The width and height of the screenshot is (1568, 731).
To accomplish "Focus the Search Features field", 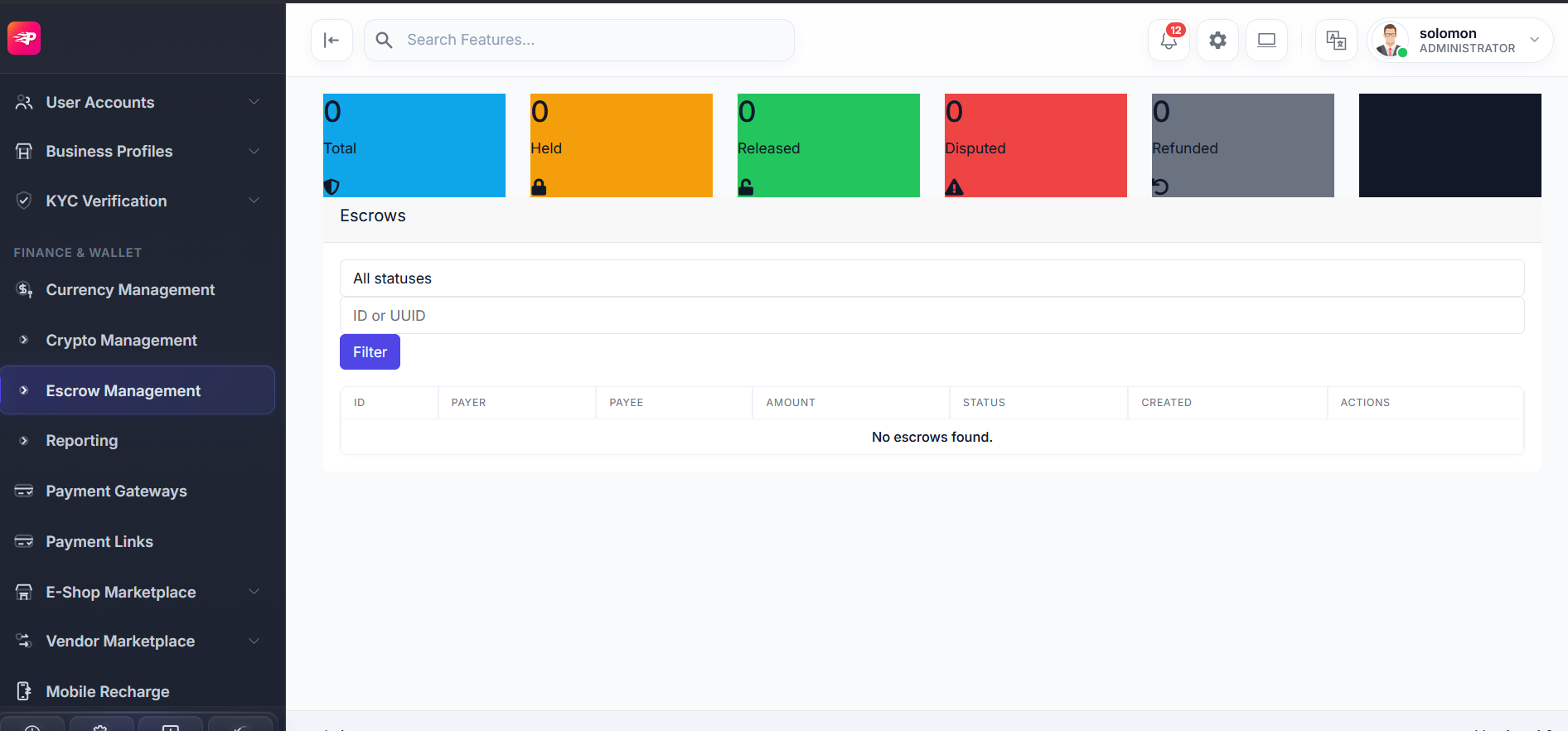I will click(579, 40).
